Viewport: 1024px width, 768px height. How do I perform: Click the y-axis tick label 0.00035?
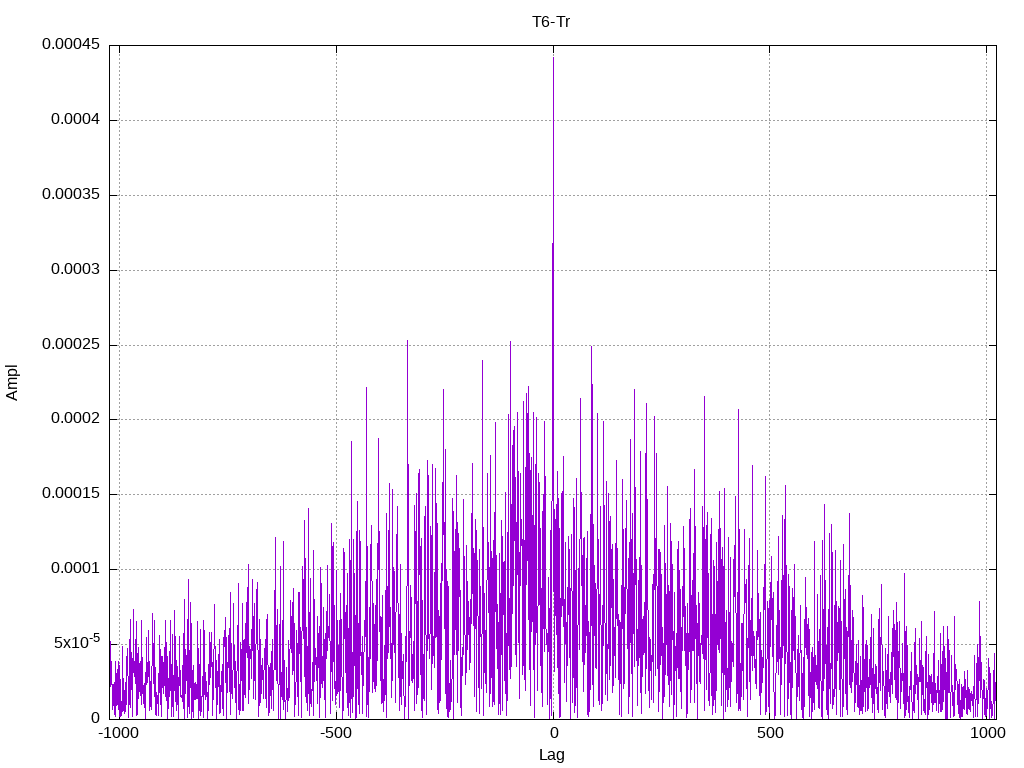click(71, 195)
